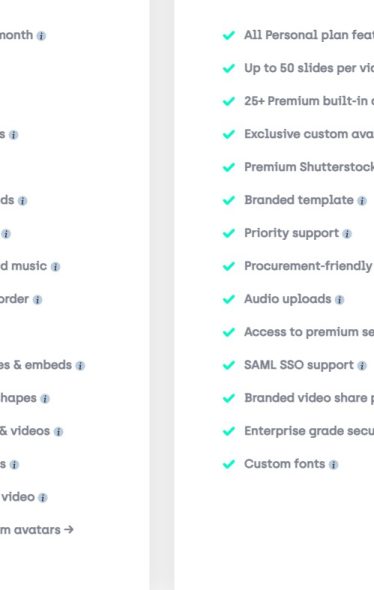This screenshot has width=374, height=590.
Task: Open info icon beside Audio uploads
Action: point(339,300)
